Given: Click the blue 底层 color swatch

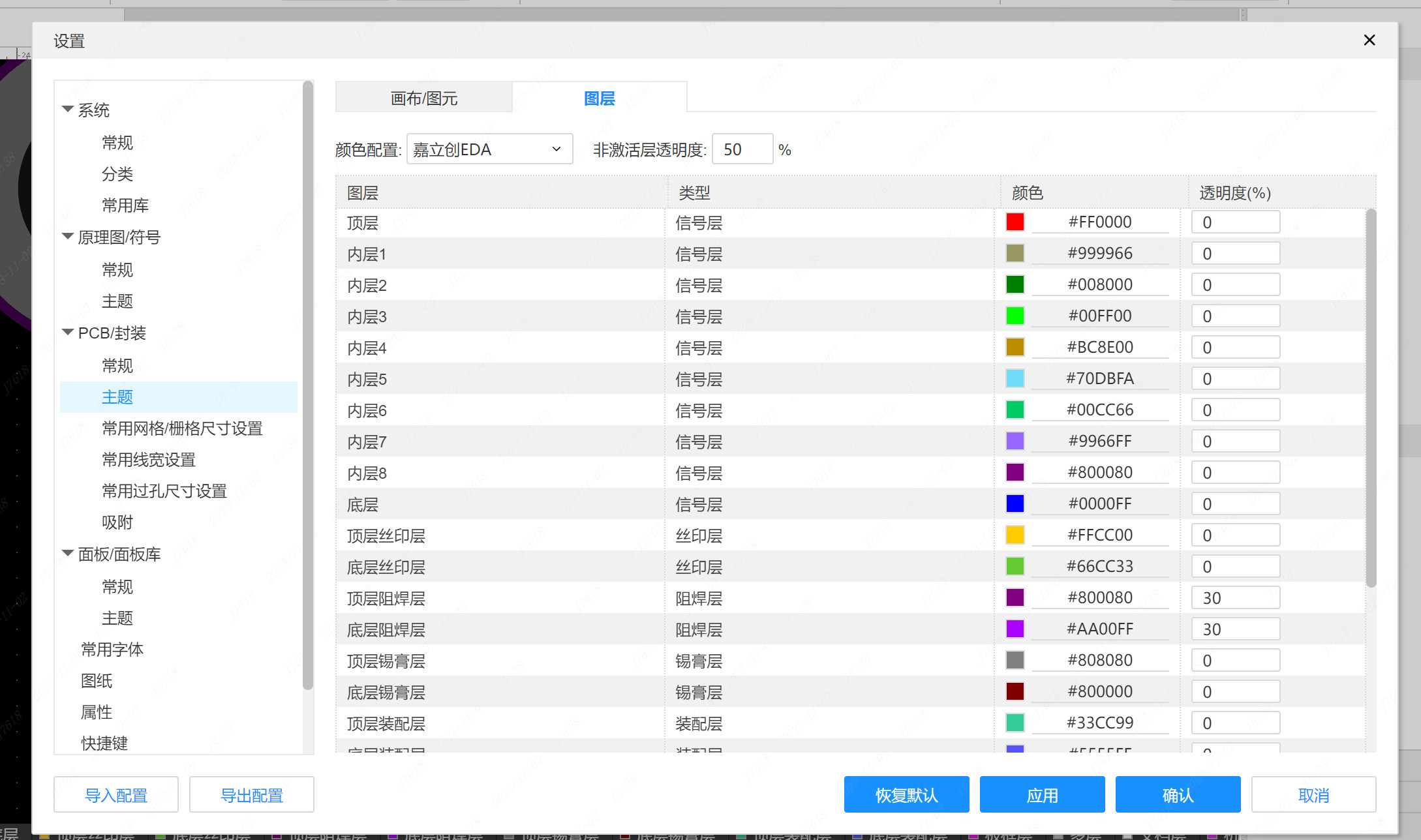Looking at the screenshot, I should point(1015,503).
